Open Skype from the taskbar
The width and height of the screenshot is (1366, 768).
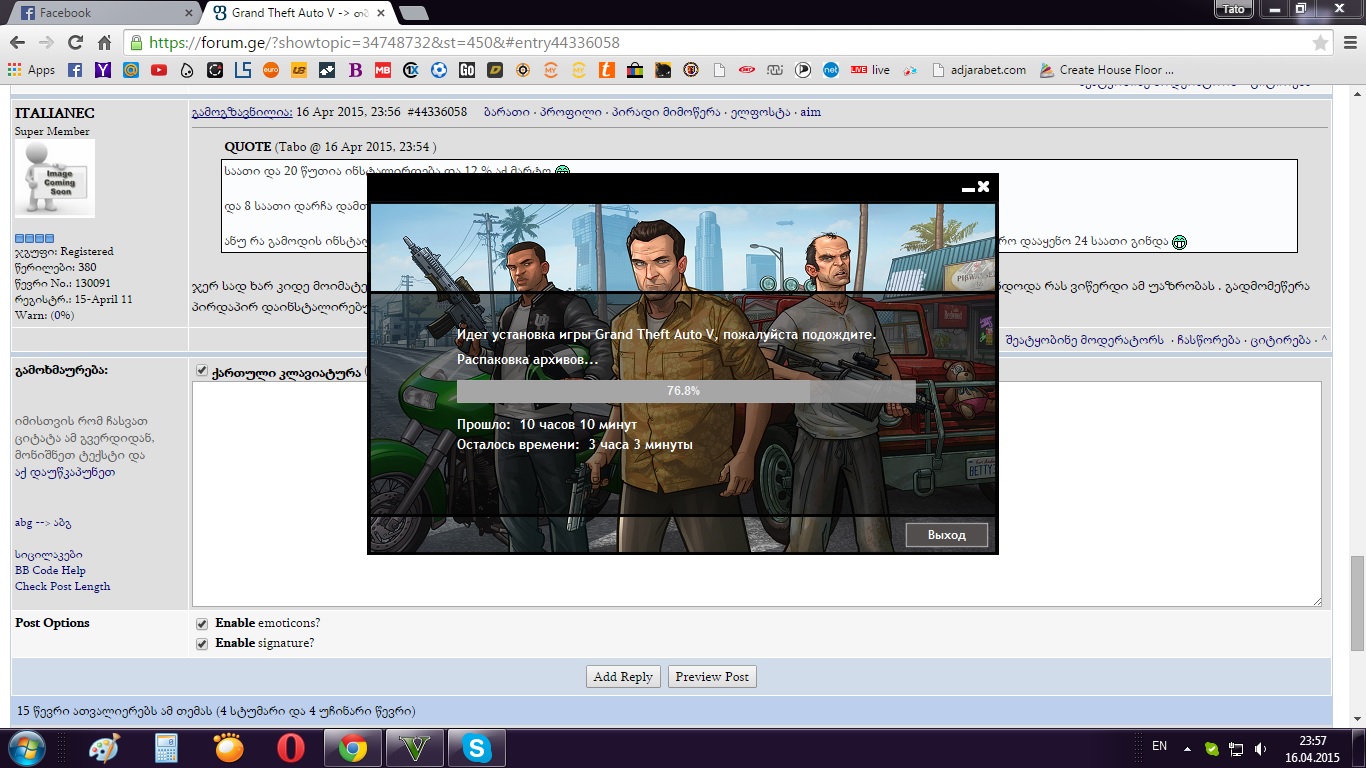pyautogui.click(x=477, y=748)
